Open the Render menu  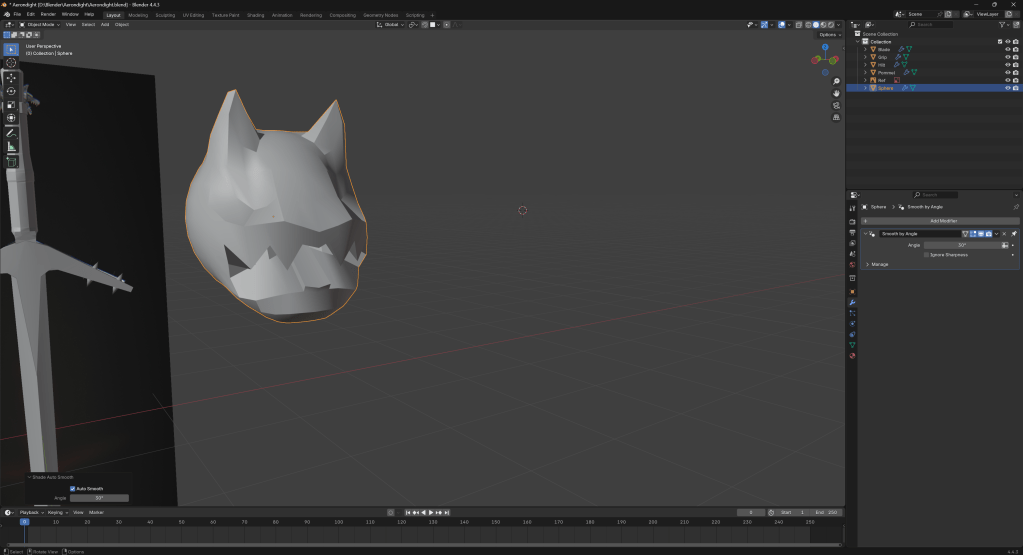pyautogui.click(x=48, y=14)
